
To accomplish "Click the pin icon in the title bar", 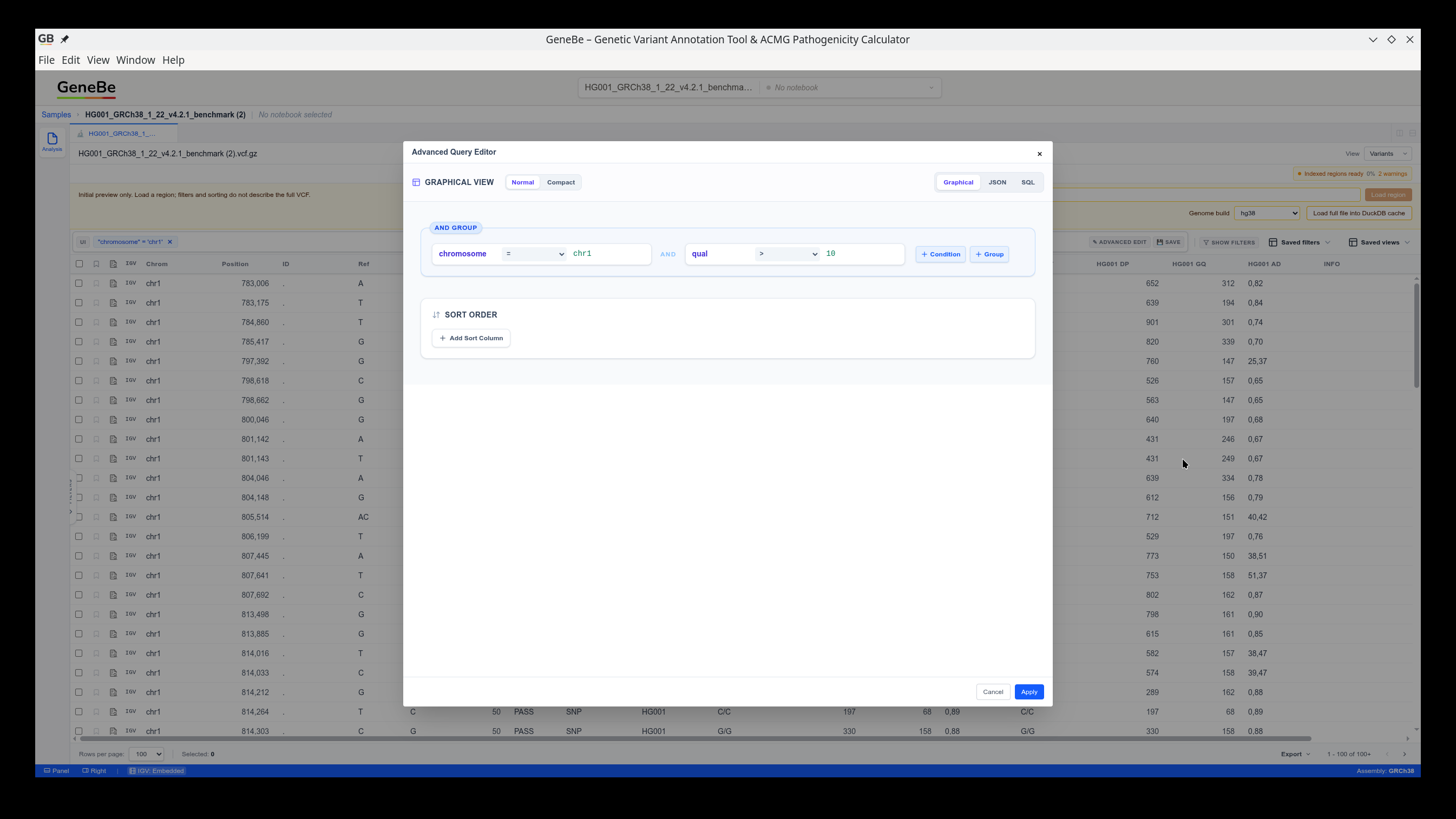I will point(65,39).
